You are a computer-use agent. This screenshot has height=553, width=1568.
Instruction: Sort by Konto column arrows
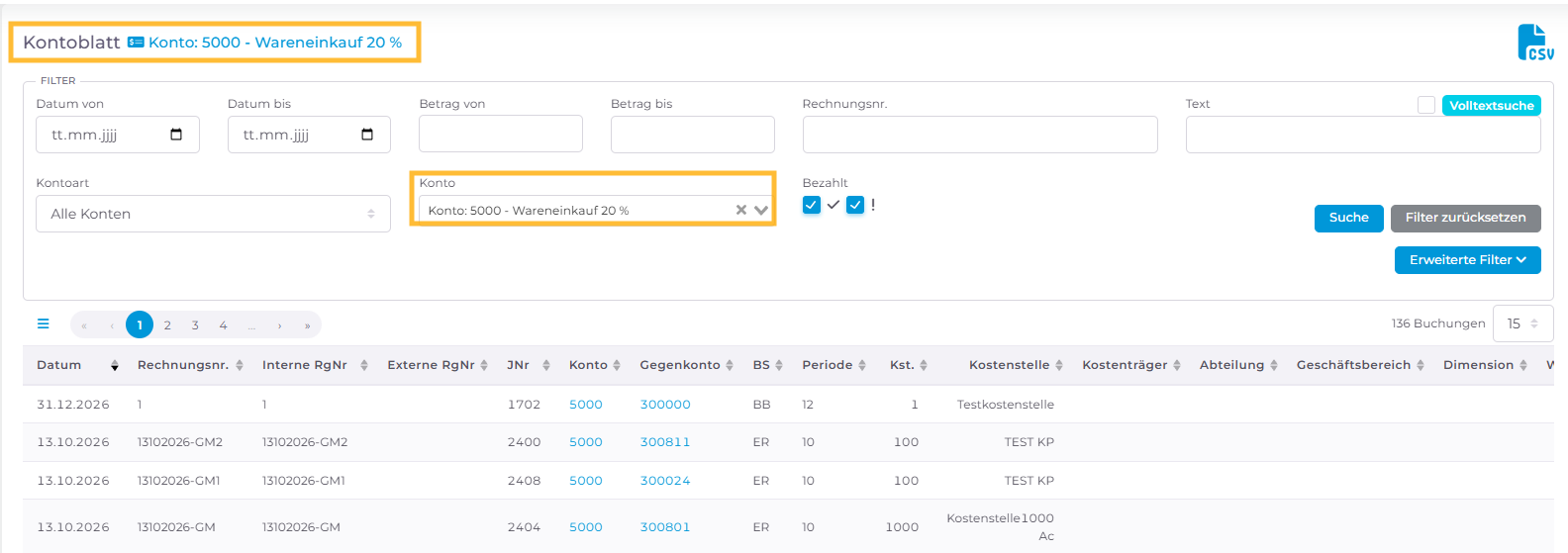click(617, 365)
